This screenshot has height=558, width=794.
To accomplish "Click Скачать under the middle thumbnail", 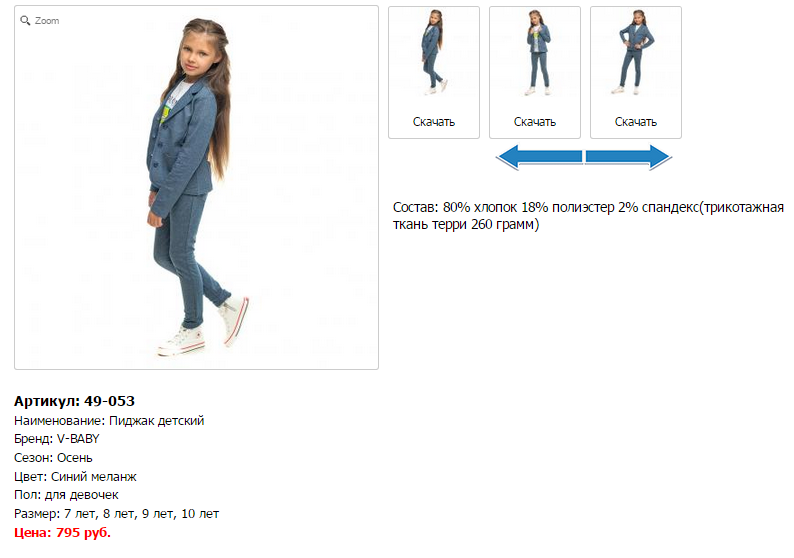I will pyautogui.click(x=535, y=122).
